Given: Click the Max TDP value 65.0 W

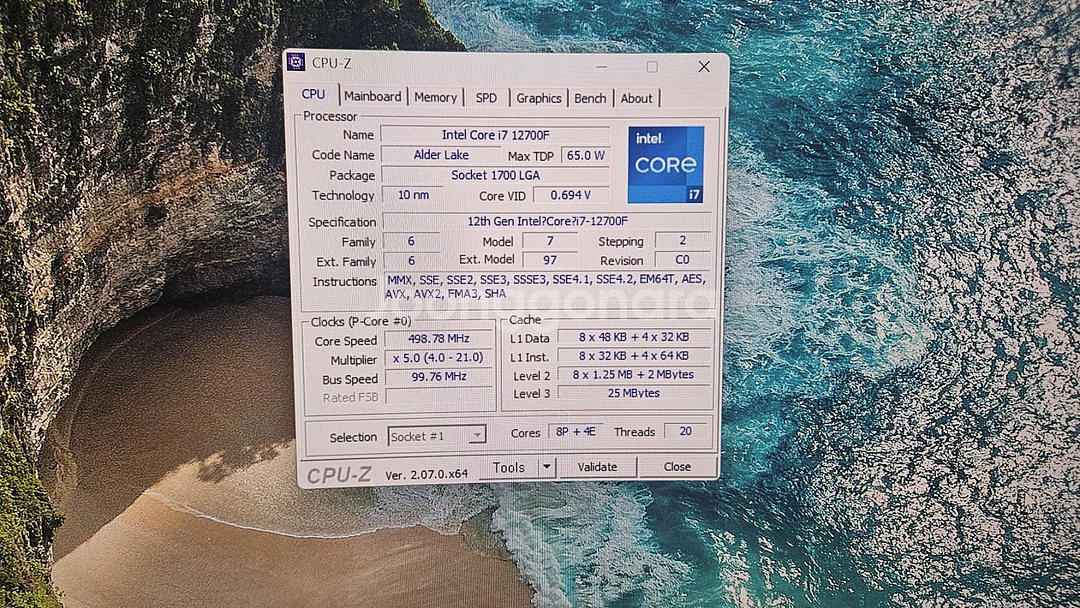Looking at the screenshot, I should click(585, 156).
